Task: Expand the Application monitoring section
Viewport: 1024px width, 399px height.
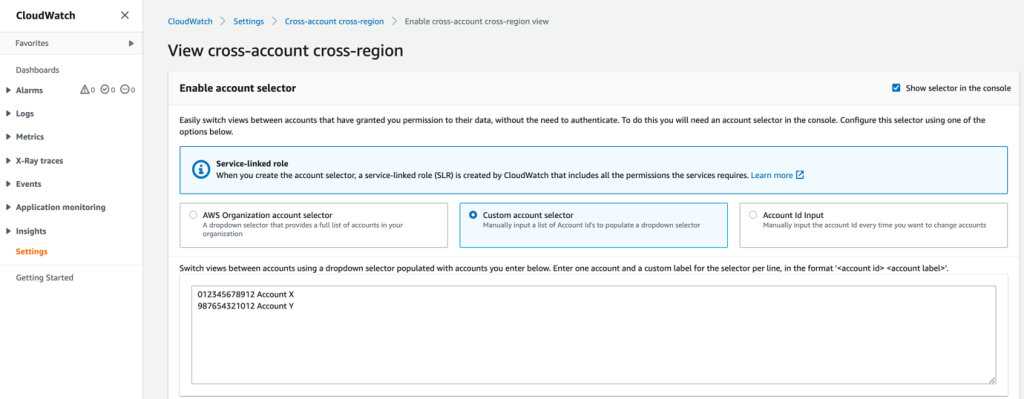Action: [8, 208]
